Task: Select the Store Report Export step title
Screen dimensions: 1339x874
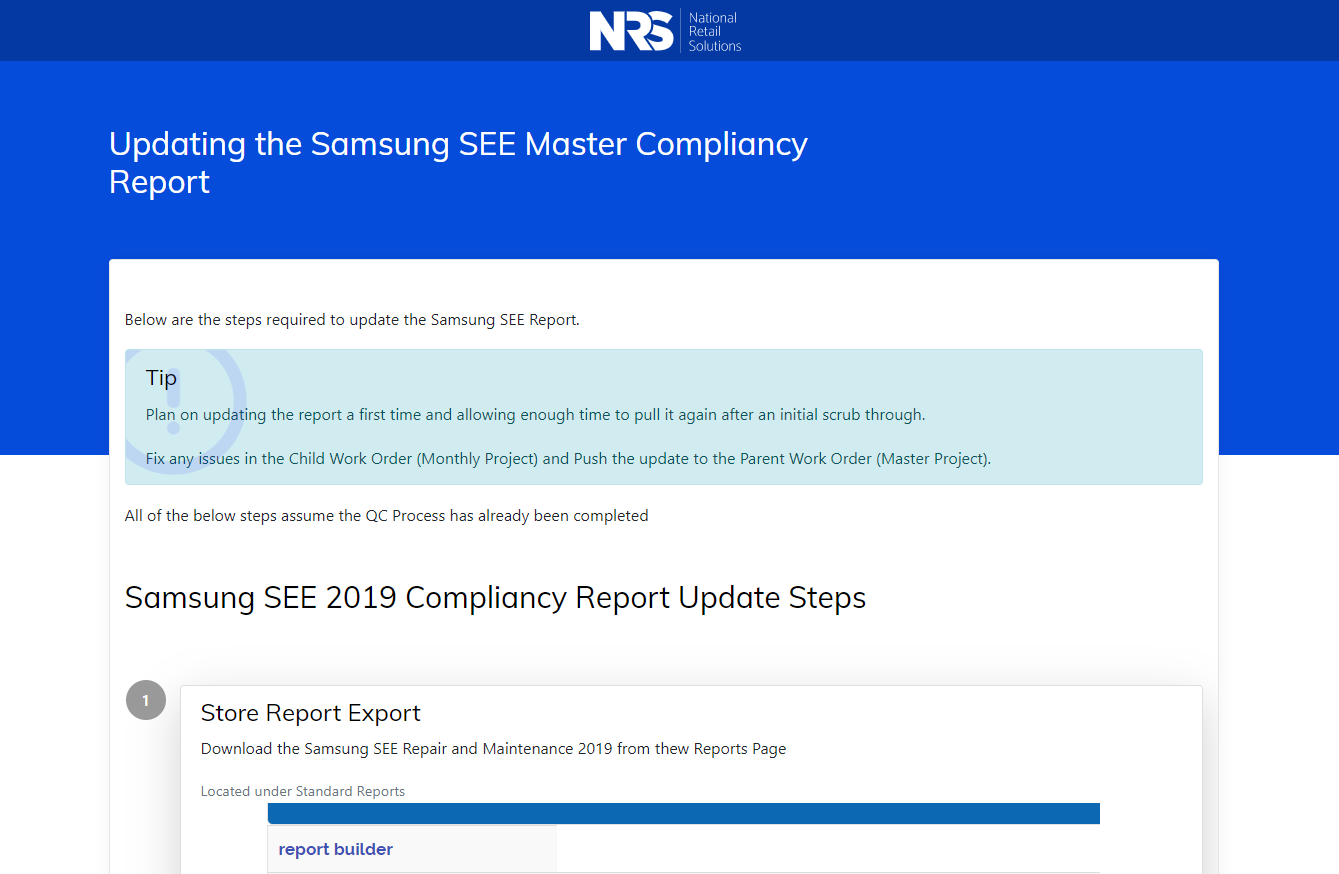Action: pyautogui.click(x=310, y=713)
